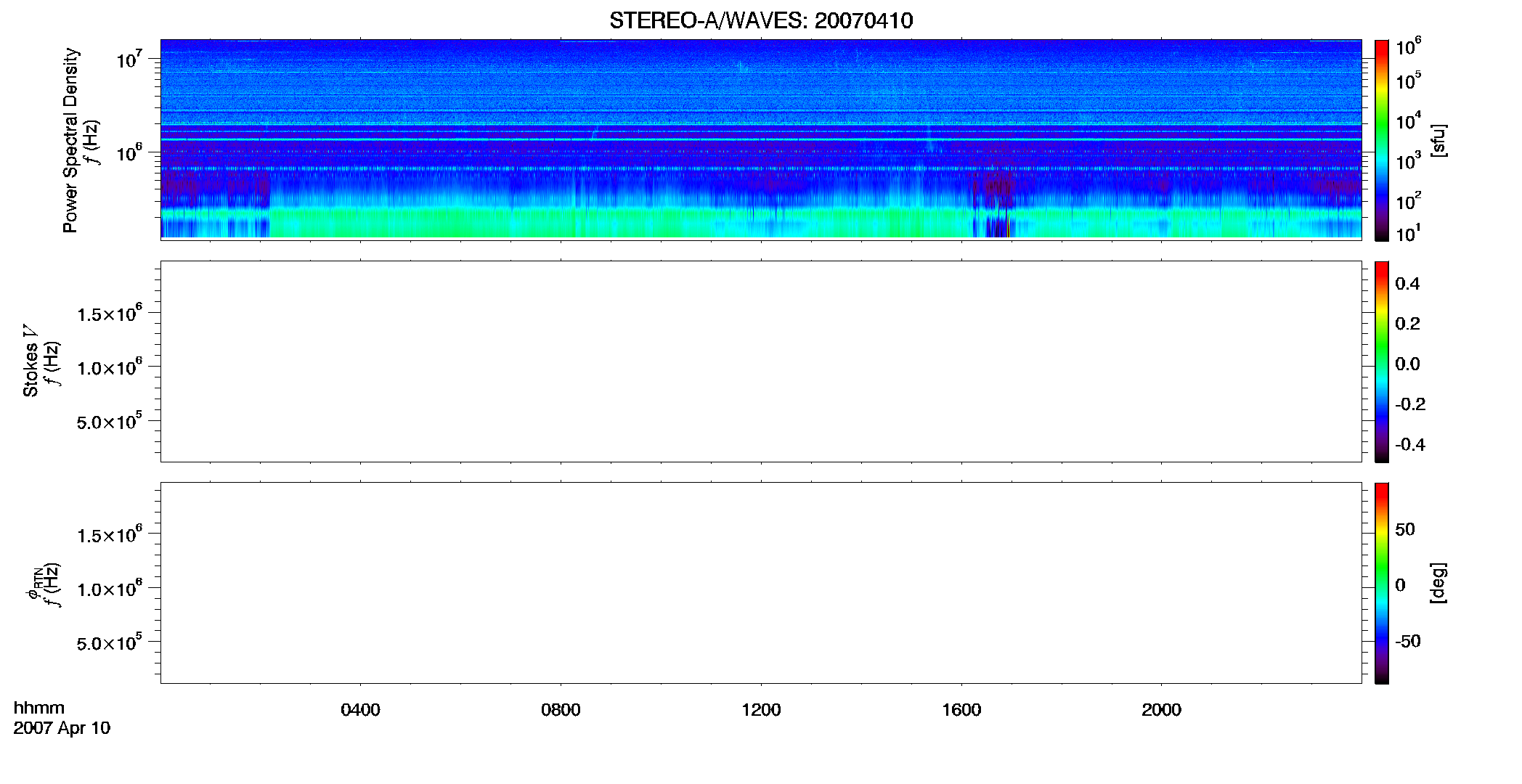Click the 0400 time tick label
The height and width of the screenshot is (784, 1522).
pos(360,710)
